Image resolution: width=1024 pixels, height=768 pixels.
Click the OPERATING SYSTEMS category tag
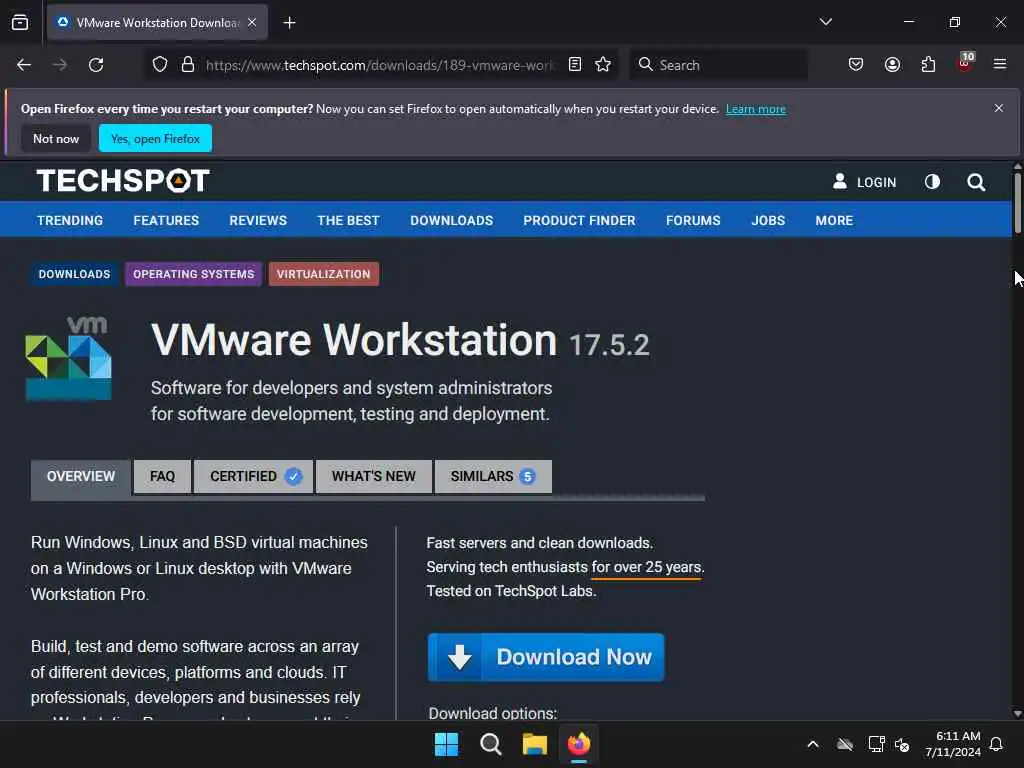tap(194, 274)
